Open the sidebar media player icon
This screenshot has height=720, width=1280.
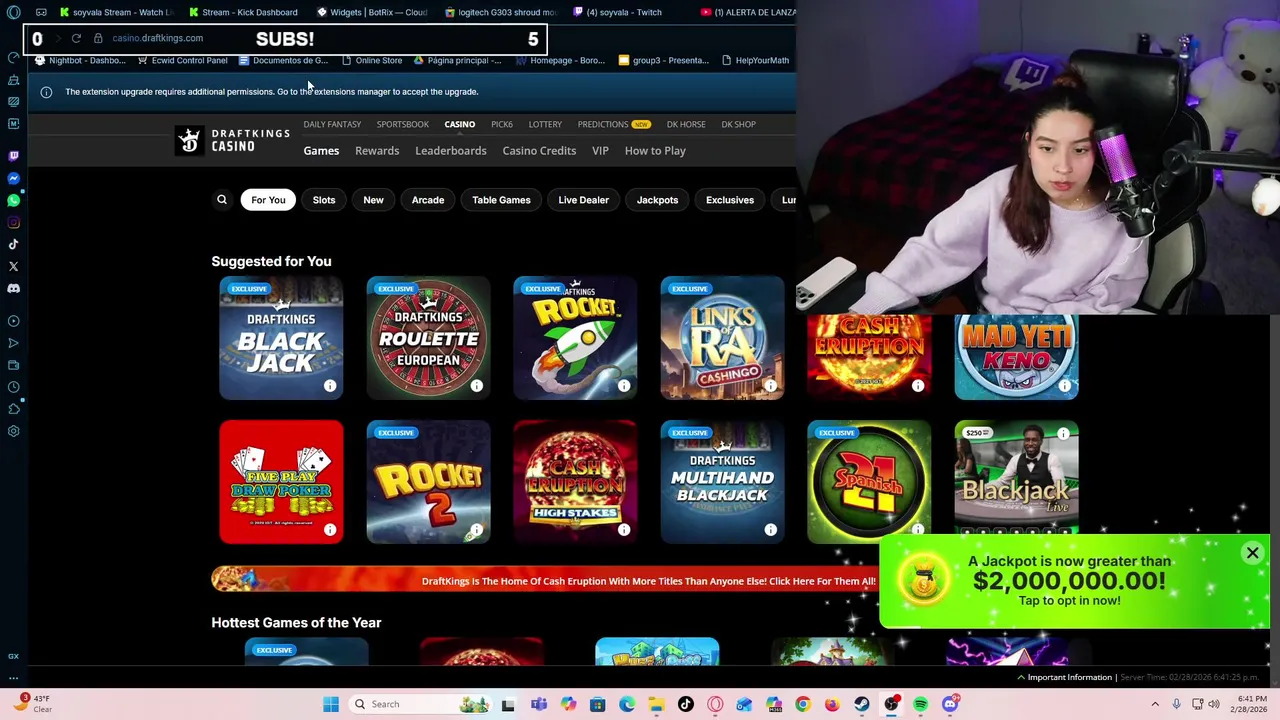13,321
